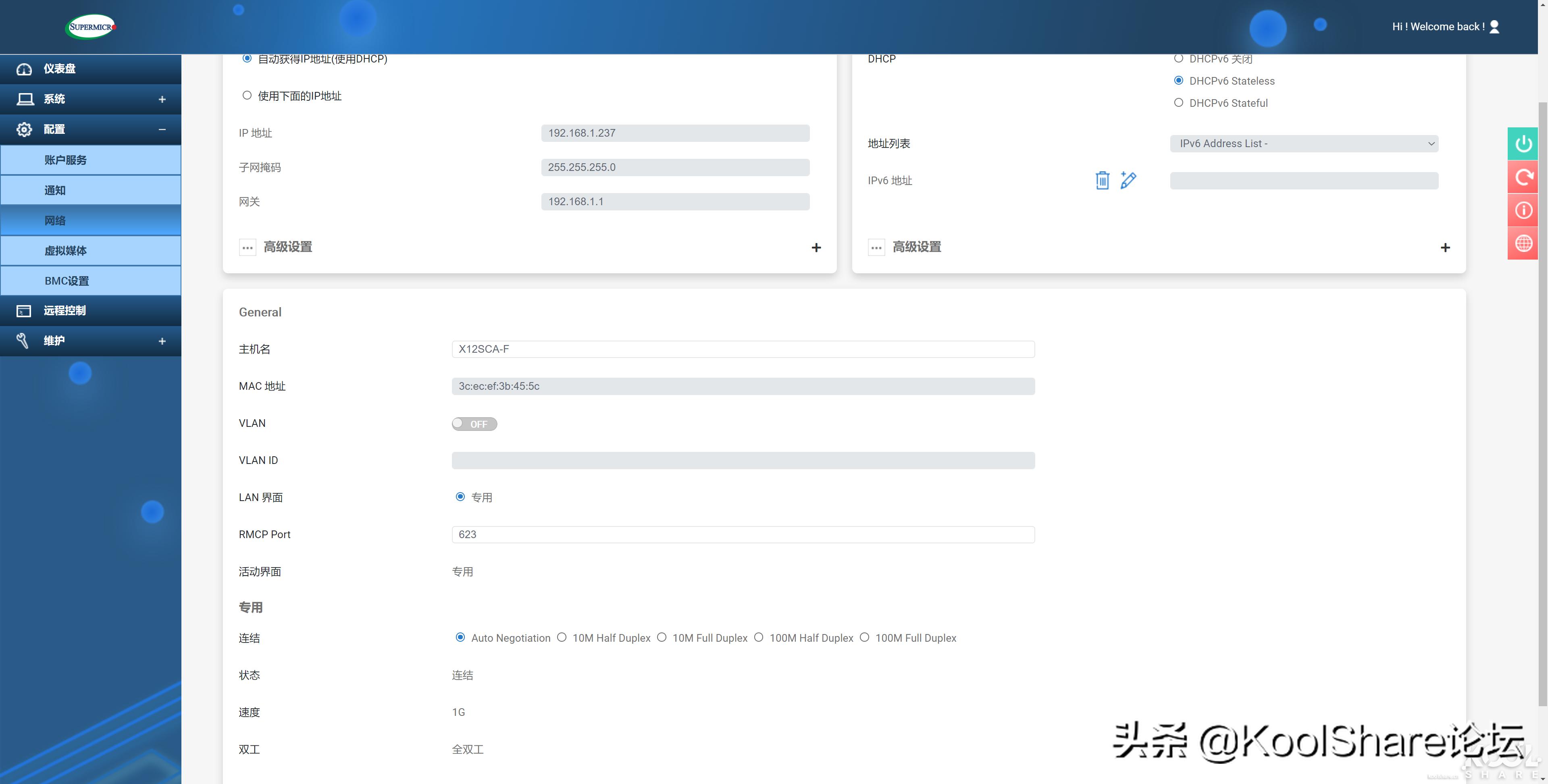Click the power control icon on right edge

[x=1523, y=143]
